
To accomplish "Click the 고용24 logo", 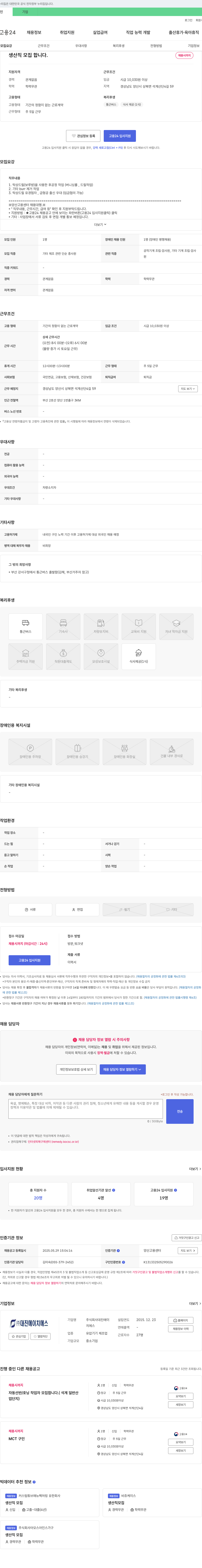I will (8, 32).
